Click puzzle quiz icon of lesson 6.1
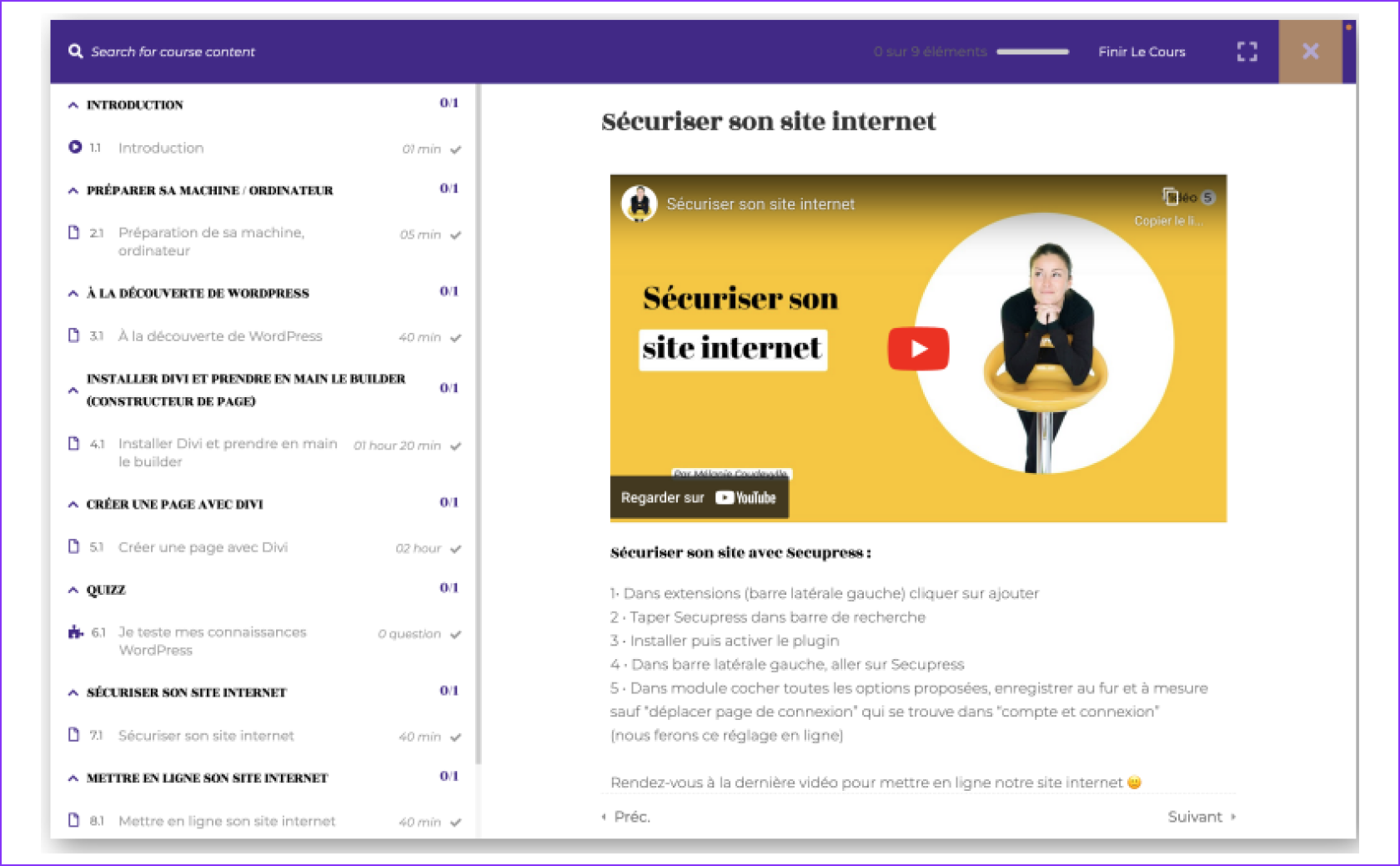The width and height of the screenshot is (1400, 866). [76, 632]
